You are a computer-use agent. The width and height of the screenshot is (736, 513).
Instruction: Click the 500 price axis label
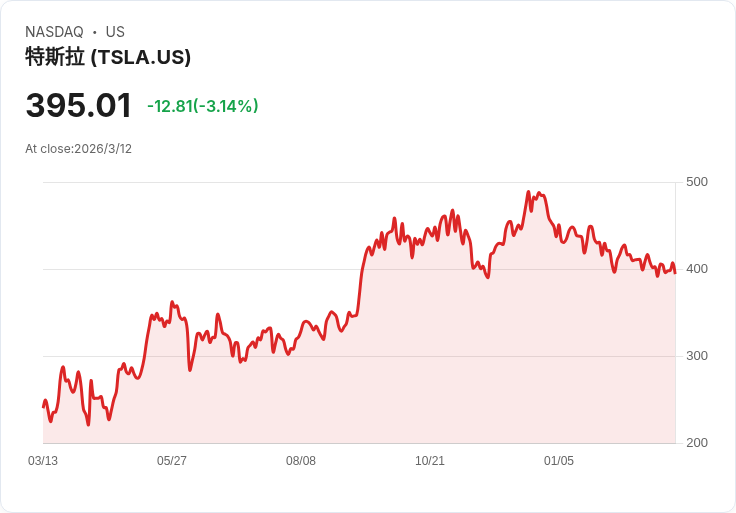[x=697, y=182]
